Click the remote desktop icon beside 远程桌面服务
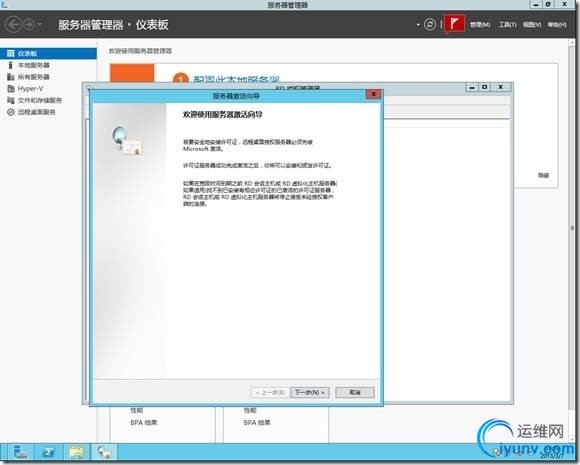The width and height of the screenshot is (580, 465). pyautogui.click(x=11, y=112)
